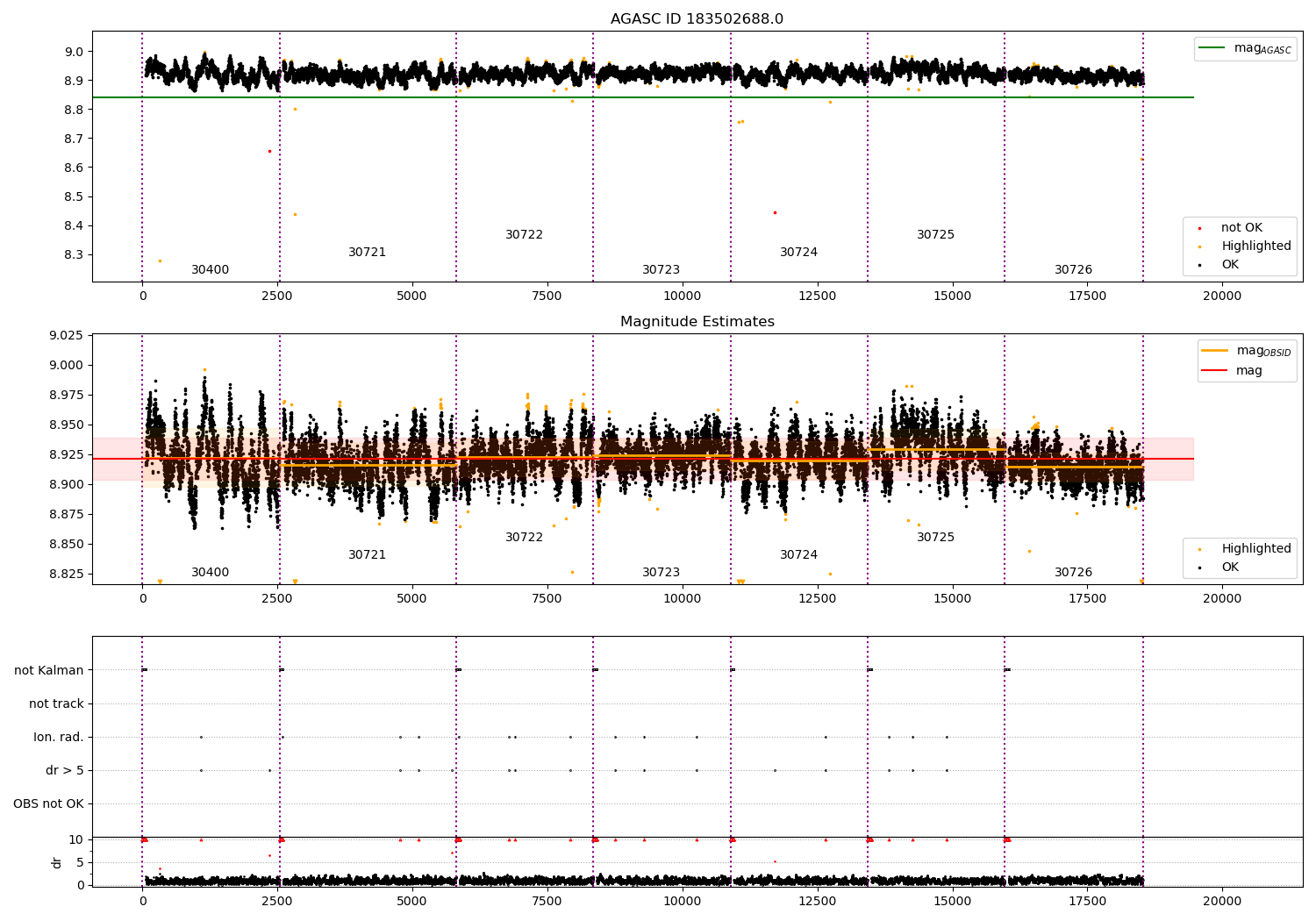Click obsid 30400 in Magnitude Estimates plot

tap(211, 573)
